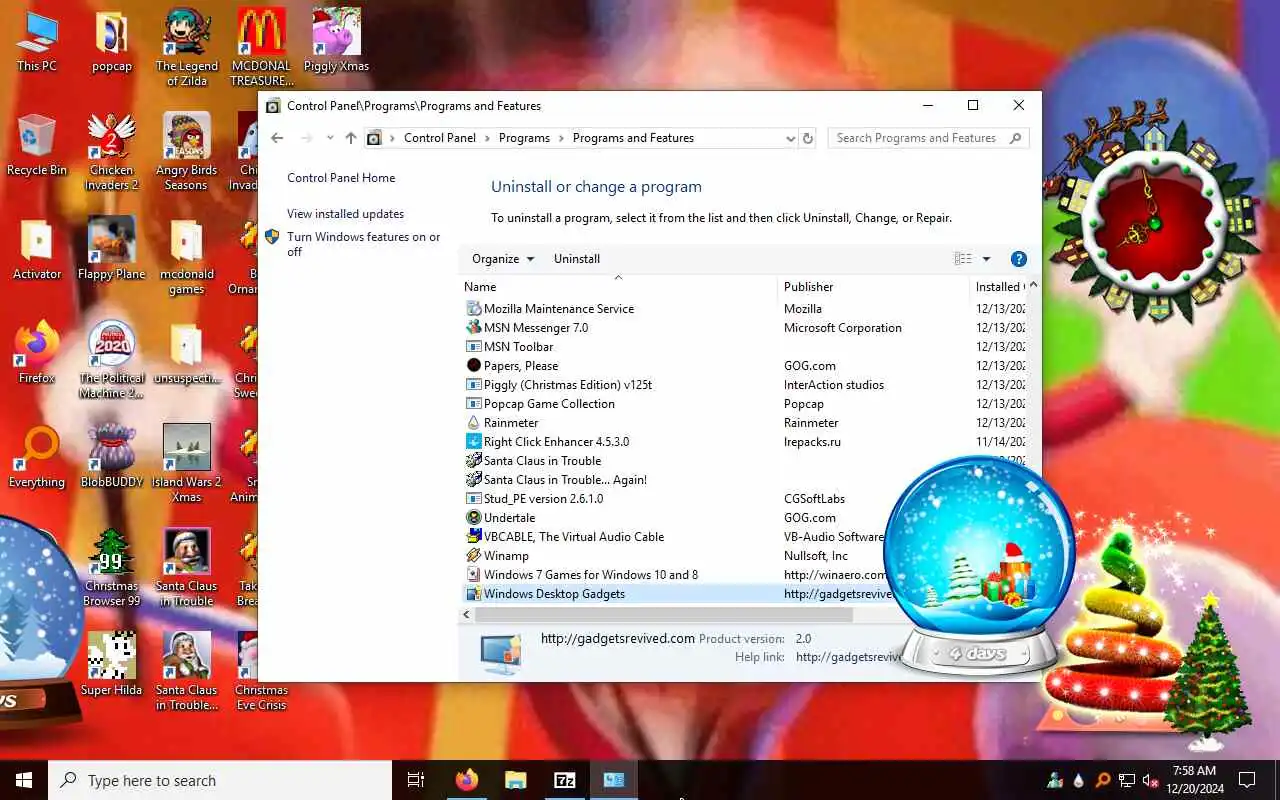The width and height of the screenshot is (1280, 800).
Task: Open Firefox from the taskbar
Action: [x=466, y=780]
